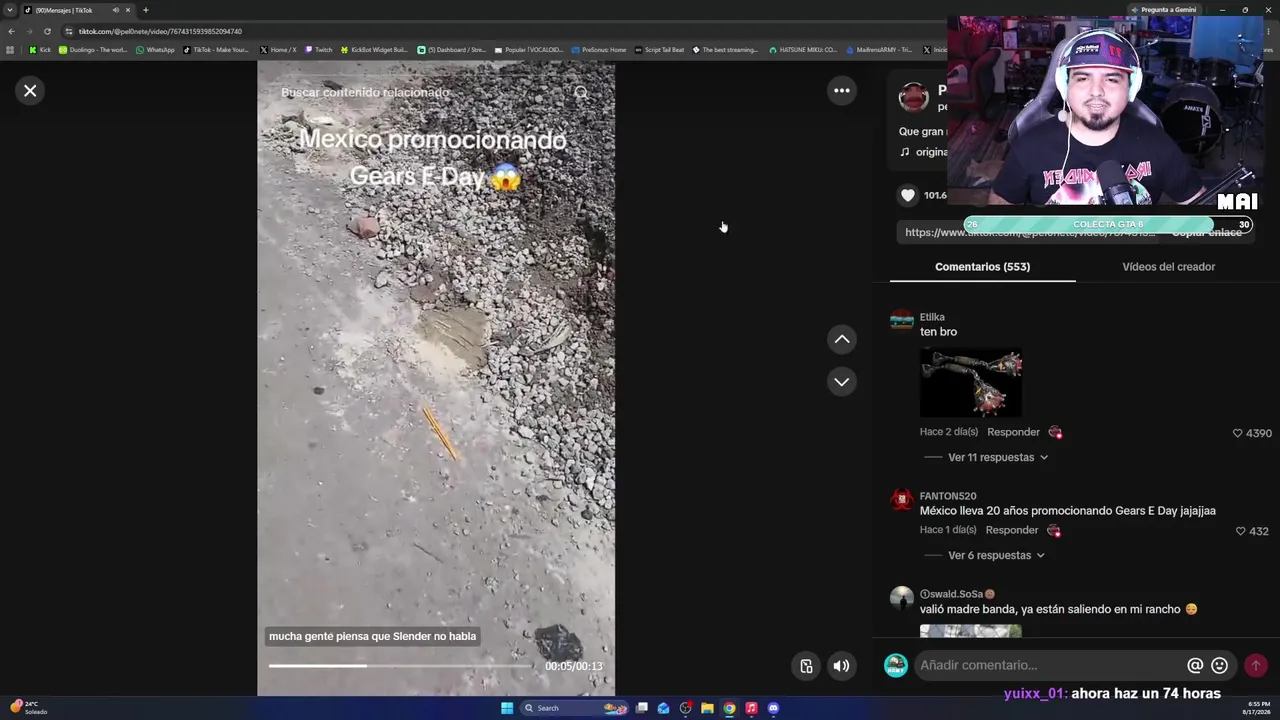1280x720 pixels.
Task: Click the address bar with the tiktok.com URL
Action: [160, 31]
